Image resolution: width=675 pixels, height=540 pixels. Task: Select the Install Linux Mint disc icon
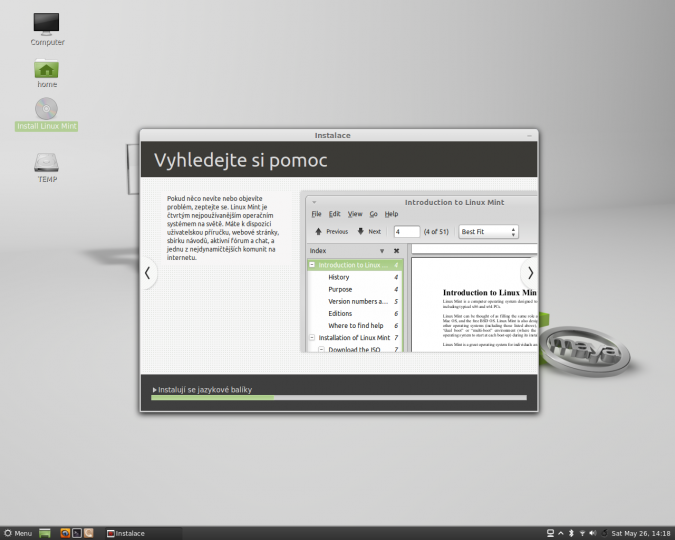tap(46, 114)
